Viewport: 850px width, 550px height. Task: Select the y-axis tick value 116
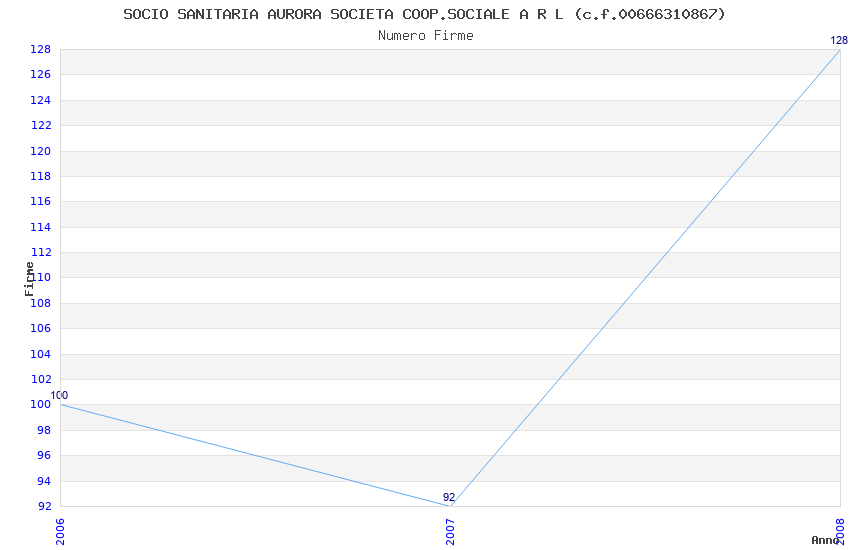(x=41, y=201)
